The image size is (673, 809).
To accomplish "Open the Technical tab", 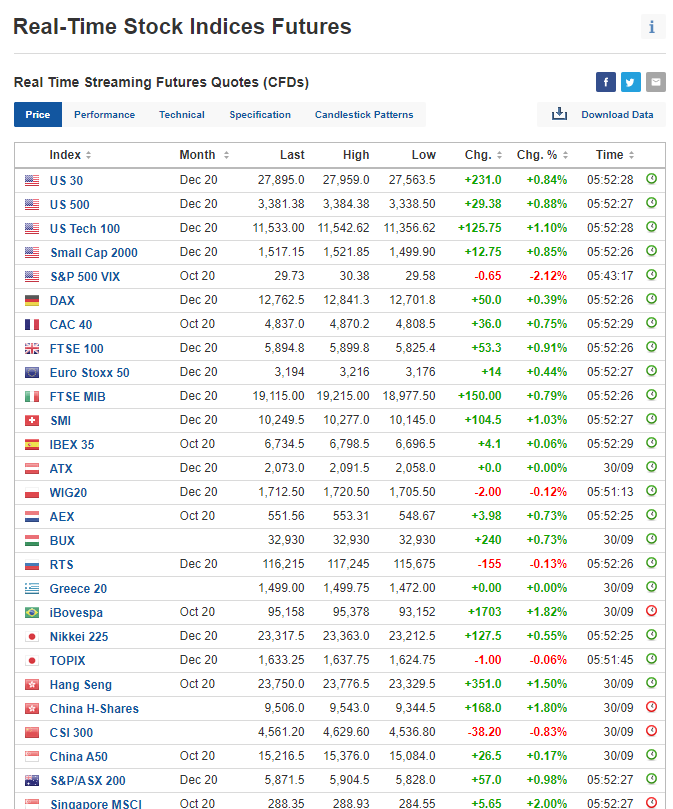I will pyautogui.click(x=182, y=115).
